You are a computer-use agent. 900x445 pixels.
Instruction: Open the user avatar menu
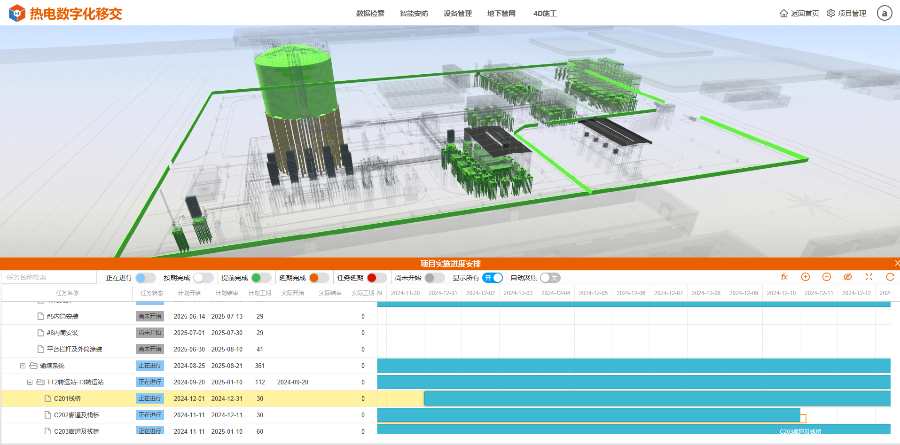tap(884, 13)
